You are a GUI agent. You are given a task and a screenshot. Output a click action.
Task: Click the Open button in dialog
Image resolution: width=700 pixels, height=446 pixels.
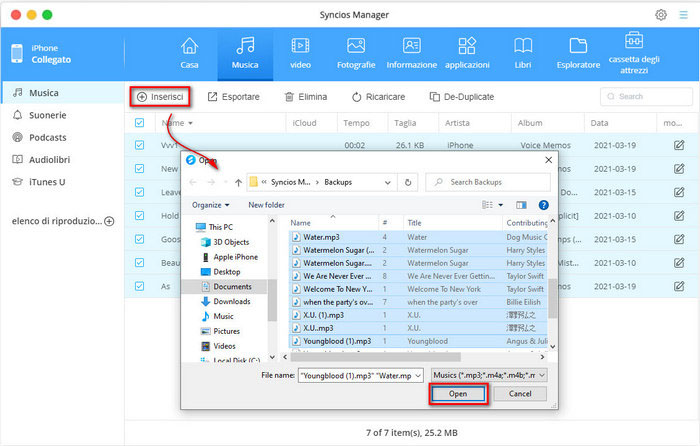[458, 394]
